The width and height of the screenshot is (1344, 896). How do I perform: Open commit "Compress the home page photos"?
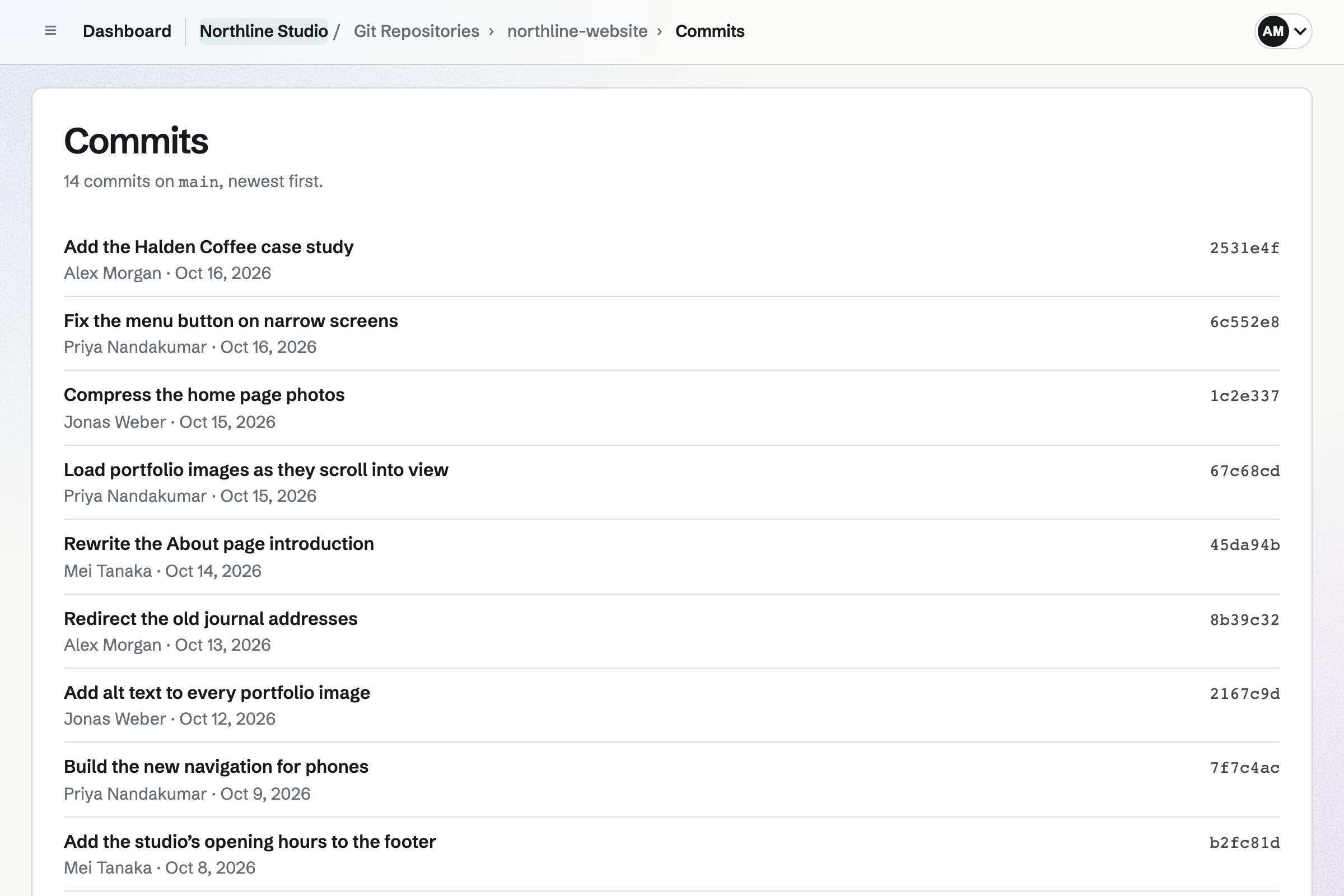tap(204, 395)
